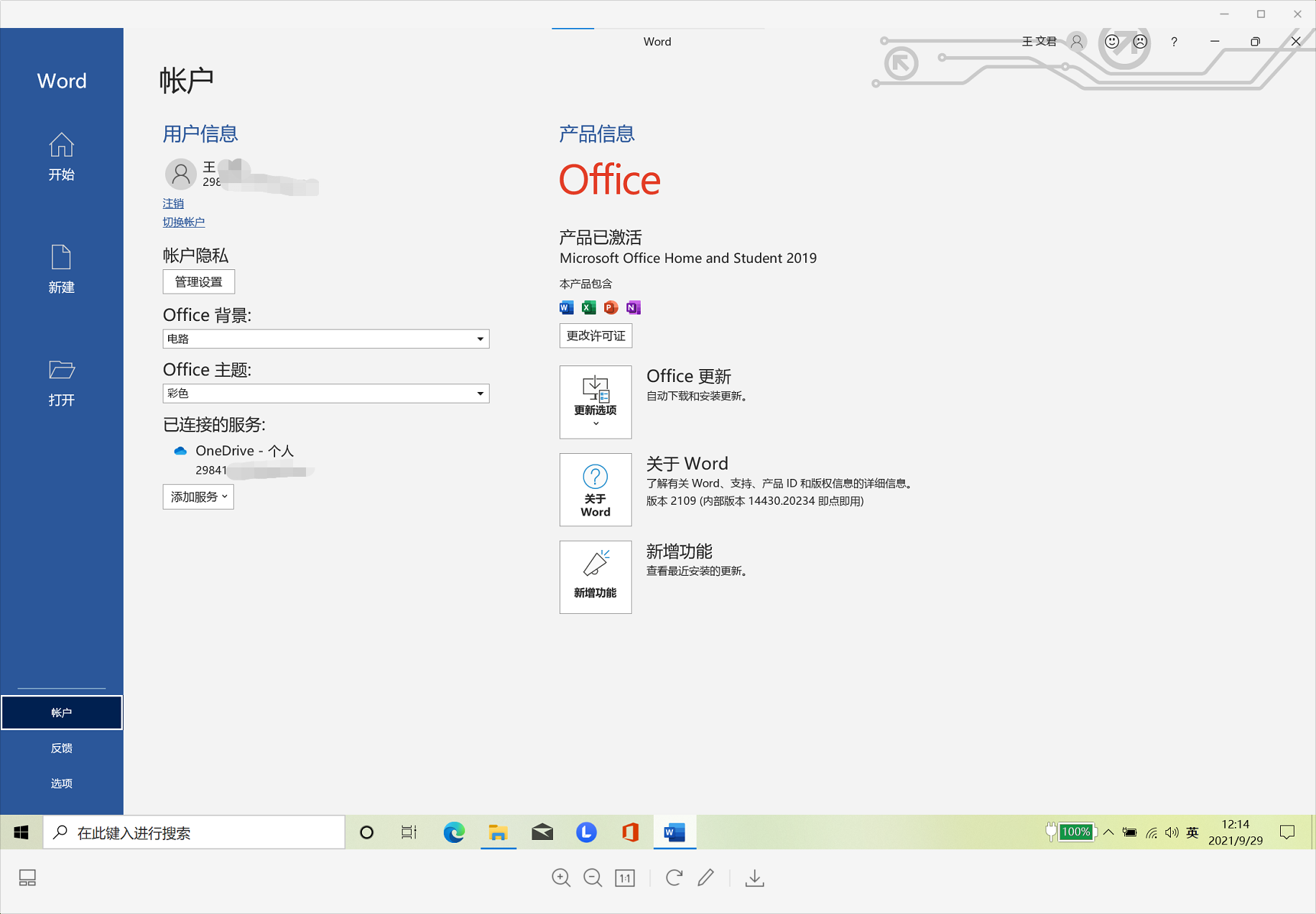Open the 反馈 feedback page
This screenshot has width=1316, height=914.
(x=61, y=747)
